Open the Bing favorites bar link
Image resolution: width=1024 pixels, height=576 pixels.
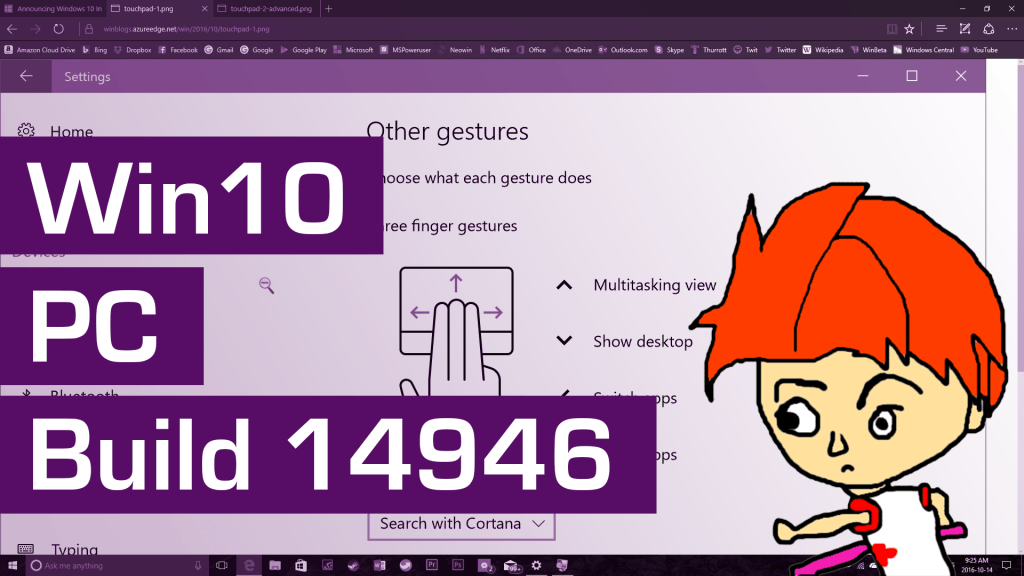tap(95, 50)
